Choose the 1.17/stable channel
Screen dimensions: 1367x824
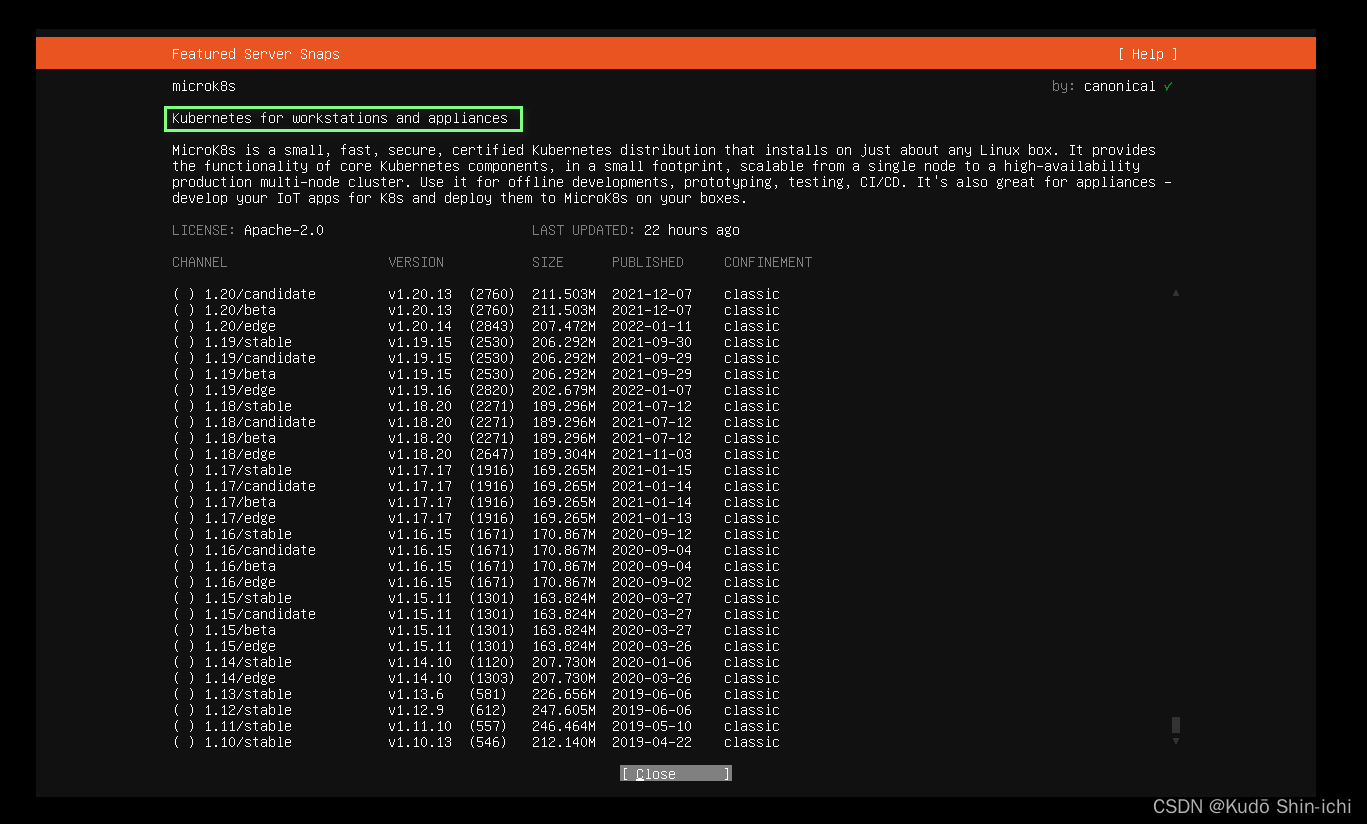476,470
